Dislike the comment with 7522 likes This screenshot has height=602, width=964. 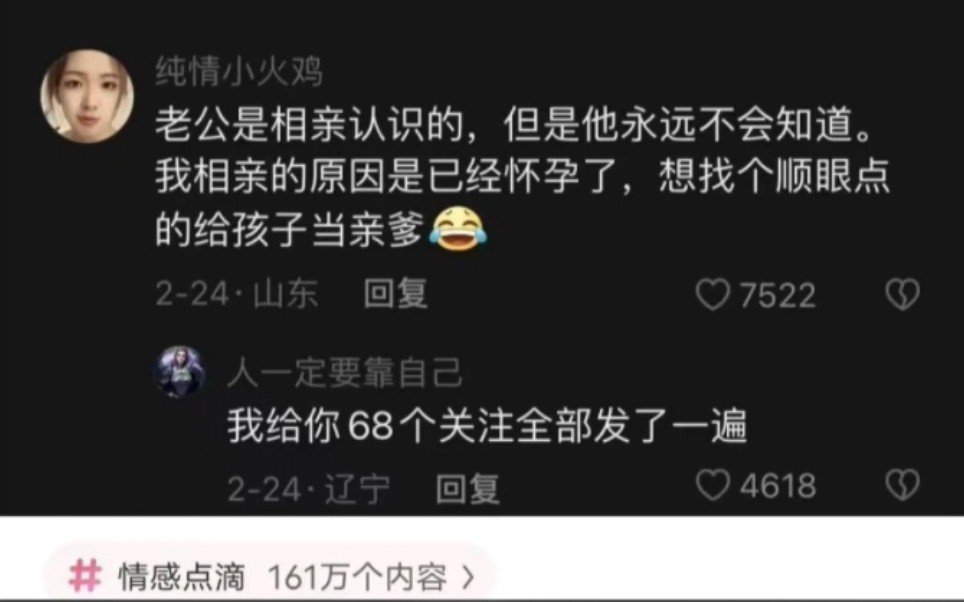903,294
